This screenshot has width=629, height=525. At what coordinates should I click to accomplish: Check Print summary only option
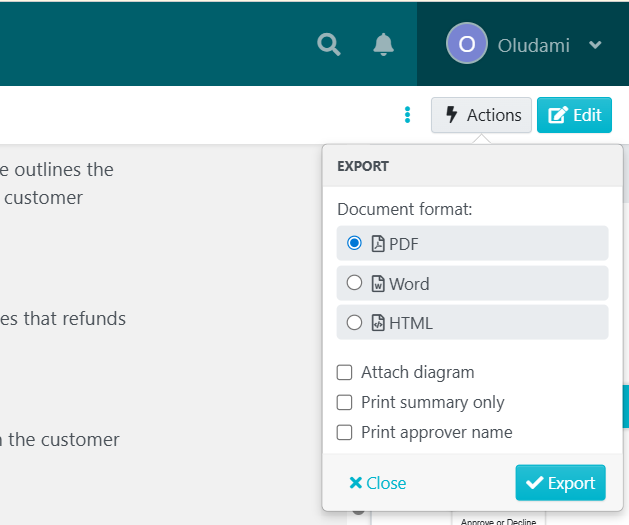(345, 402)
